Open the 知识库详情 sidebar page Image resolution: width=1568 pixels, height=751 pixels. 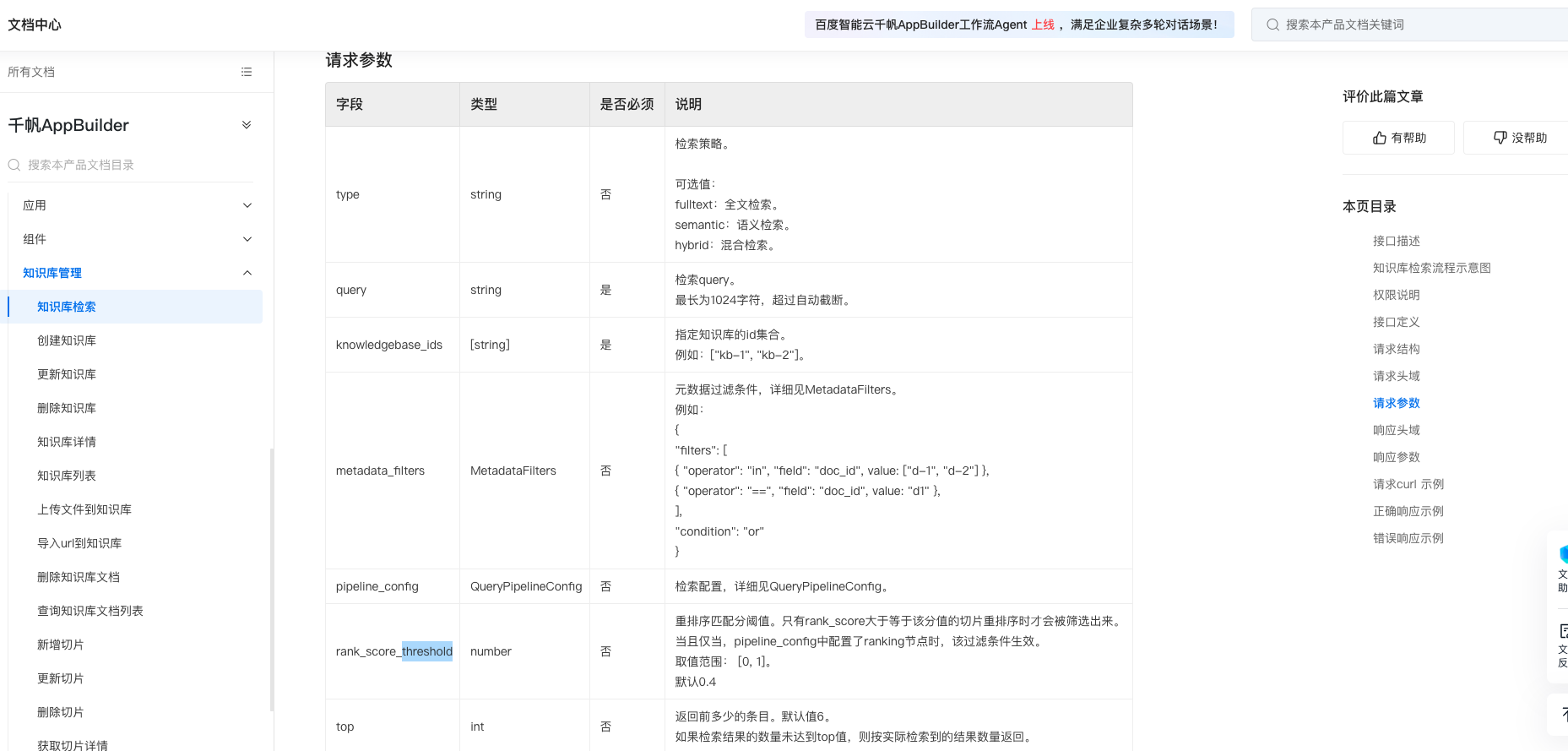click(x=67, y=442)
